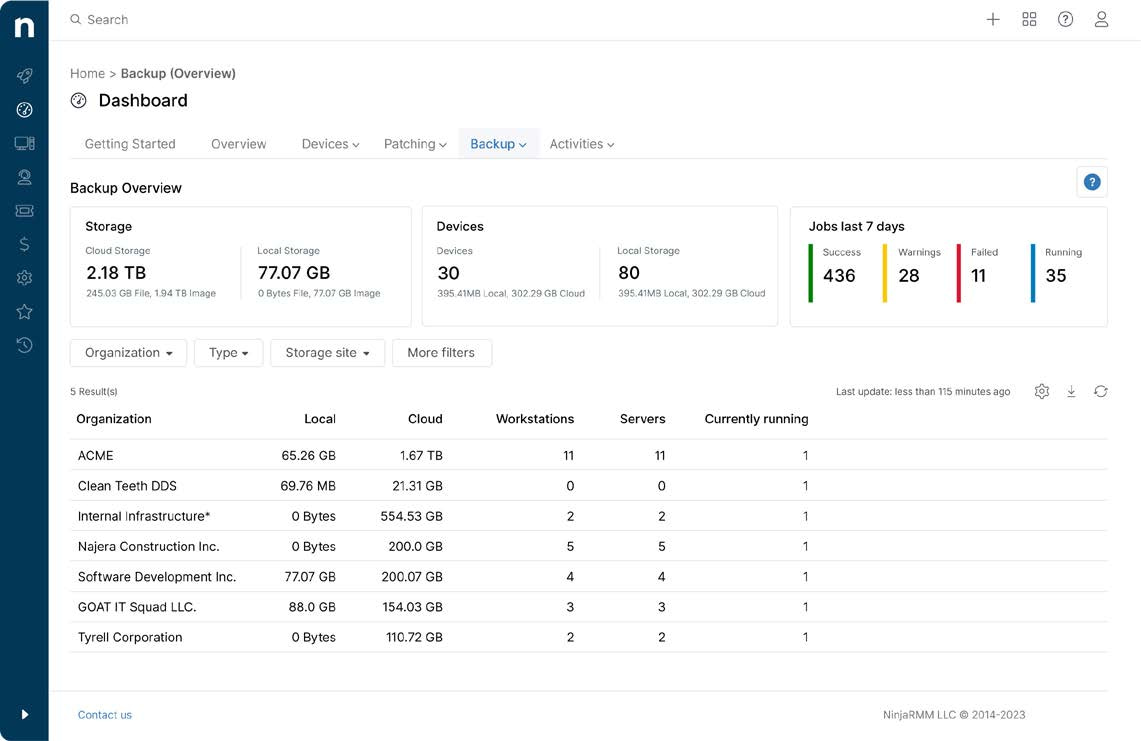Switch to the Overview tab

[238, 144]
